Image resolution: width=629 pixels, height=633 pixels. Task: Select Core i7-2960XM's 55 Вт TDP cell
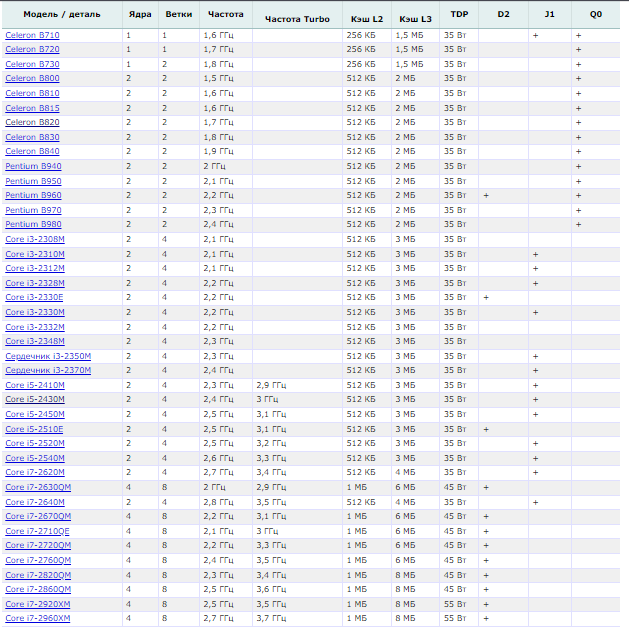(x=459, y=619)
